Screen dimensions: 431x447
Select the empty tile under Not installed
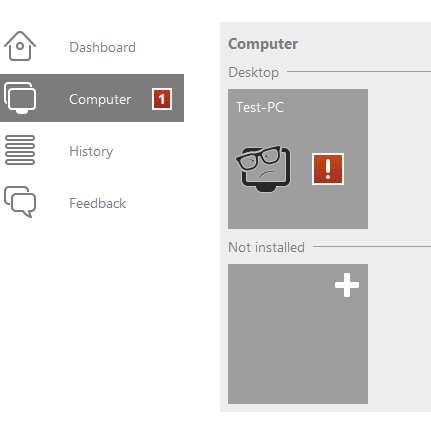pos(298,334)
